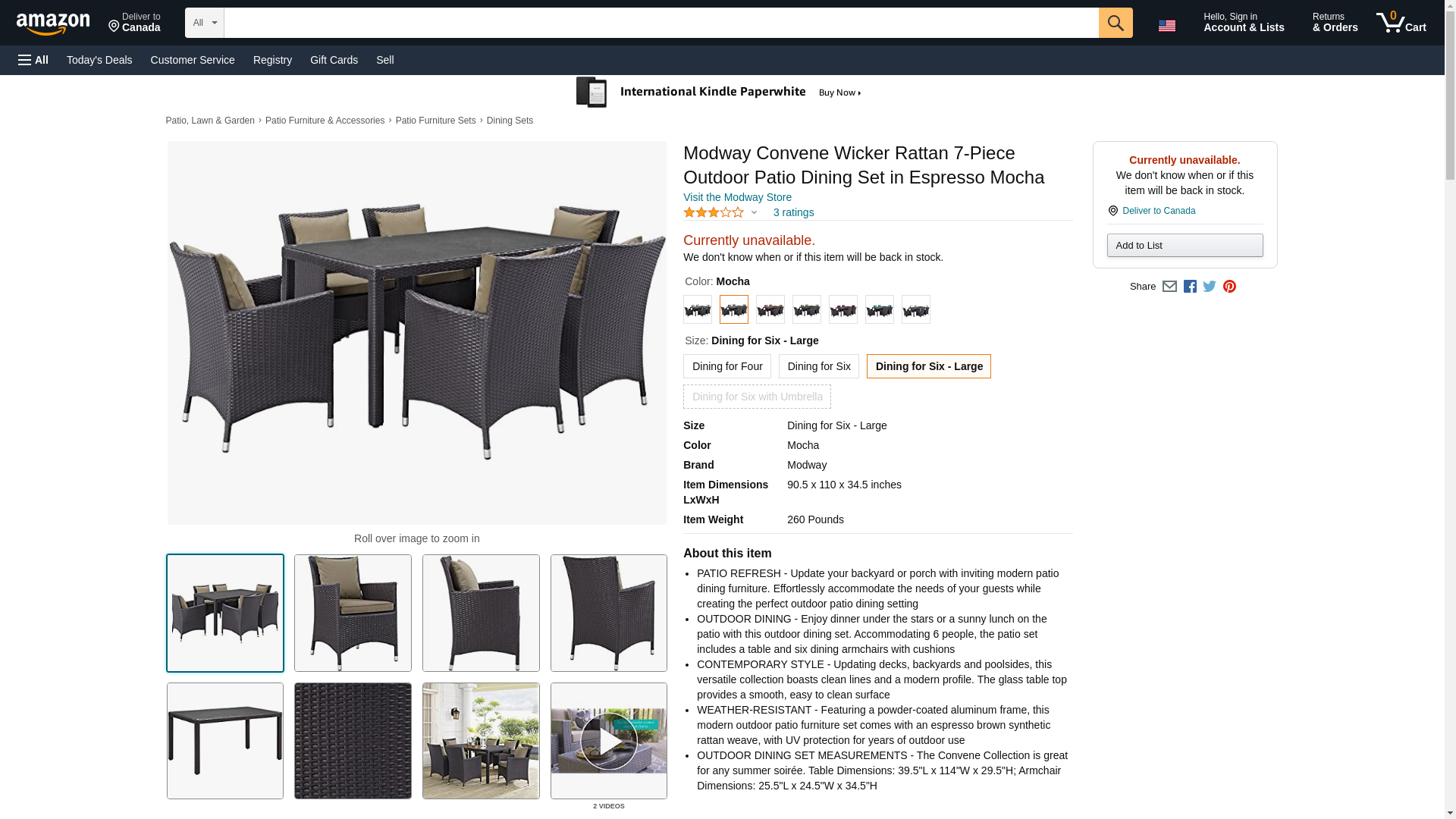Image resolution: width=1456 pixels, height=819 pixels.
Task: Visit the Modway Store link
Action: [x=737, y=197]
